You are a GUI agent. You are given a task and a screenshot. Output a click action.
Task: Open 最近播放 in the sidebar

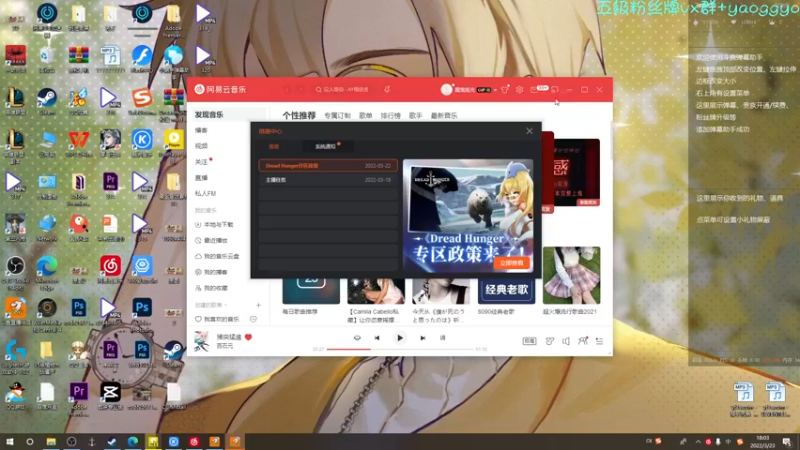pos(211,240)
